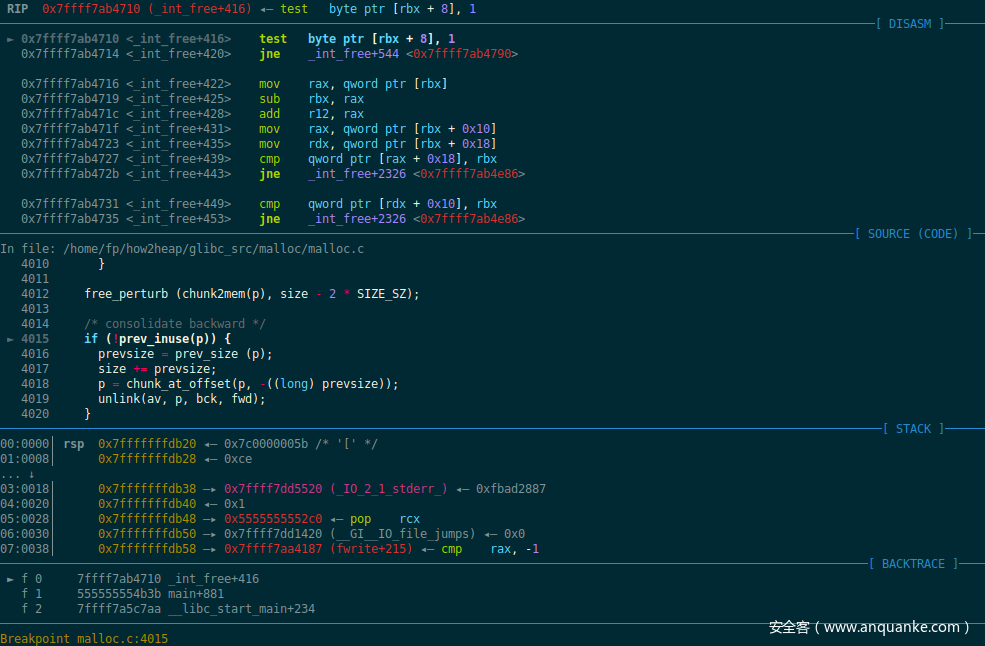The image size is (985, 646).
Task: Select the SOURCE (CODE) section header
Action: click(912, 234)
